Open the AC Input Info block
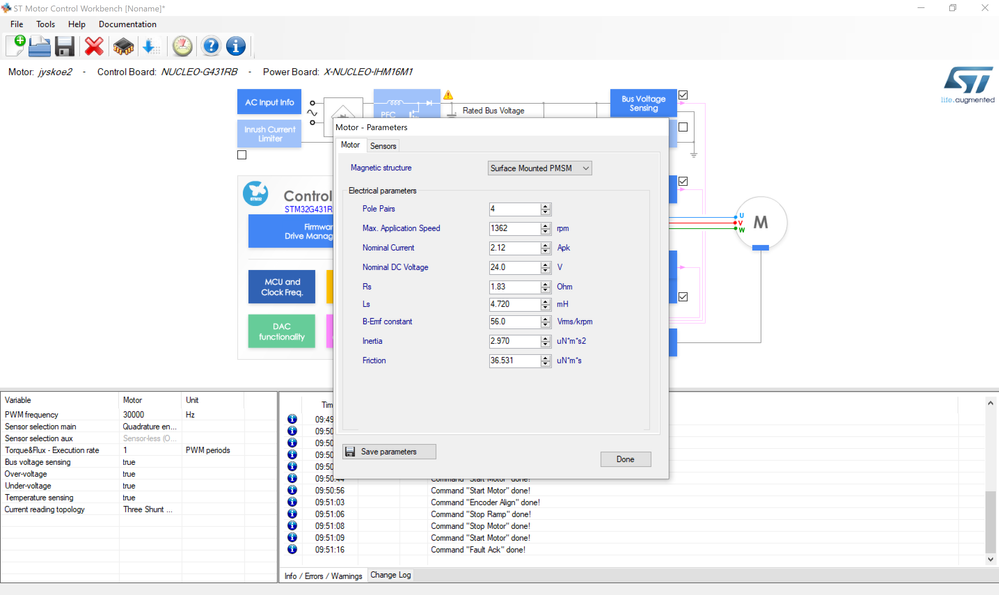999x595 pixels. 270,102
